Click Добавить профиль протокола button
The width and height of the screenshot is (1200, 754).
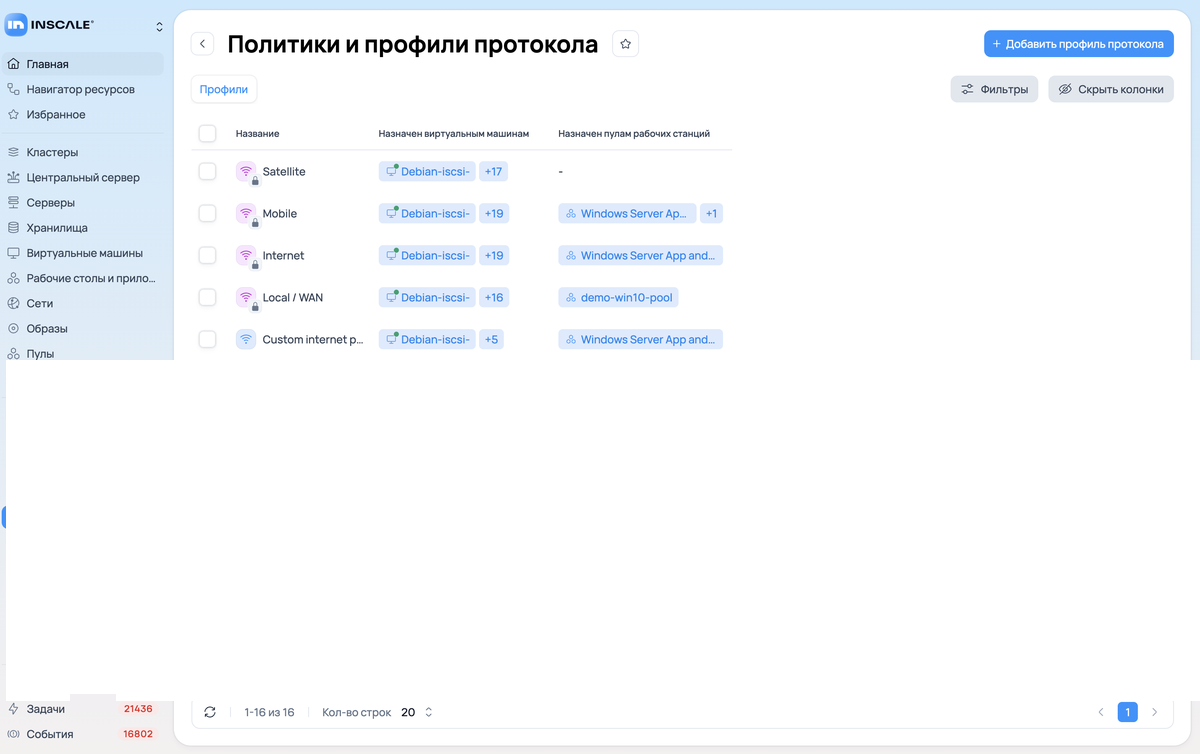pos(1079,44)
